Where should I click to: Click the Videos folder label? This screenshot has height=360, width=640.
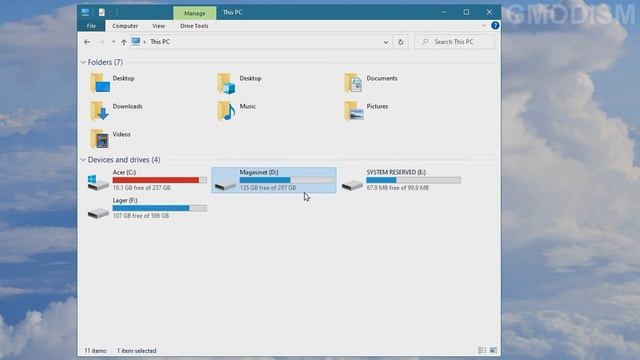point(121,134)
